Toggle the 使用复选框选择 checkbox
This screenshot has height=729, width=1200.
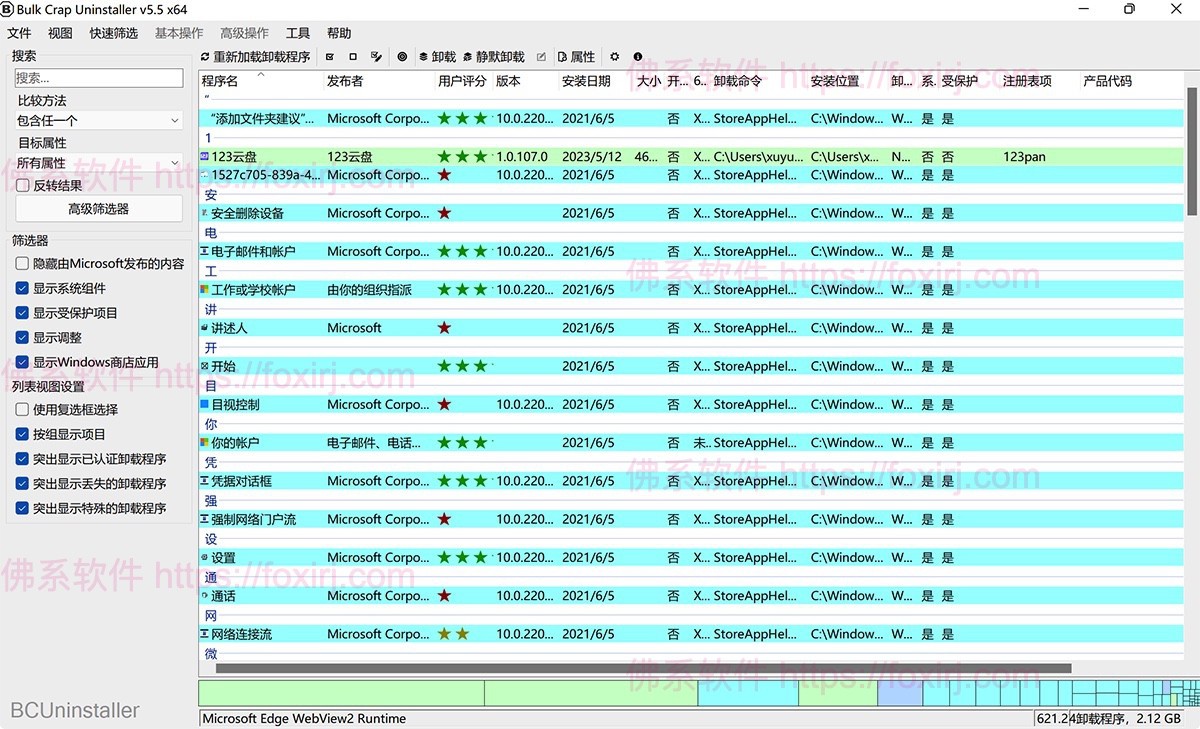click(x=23, y=410)
